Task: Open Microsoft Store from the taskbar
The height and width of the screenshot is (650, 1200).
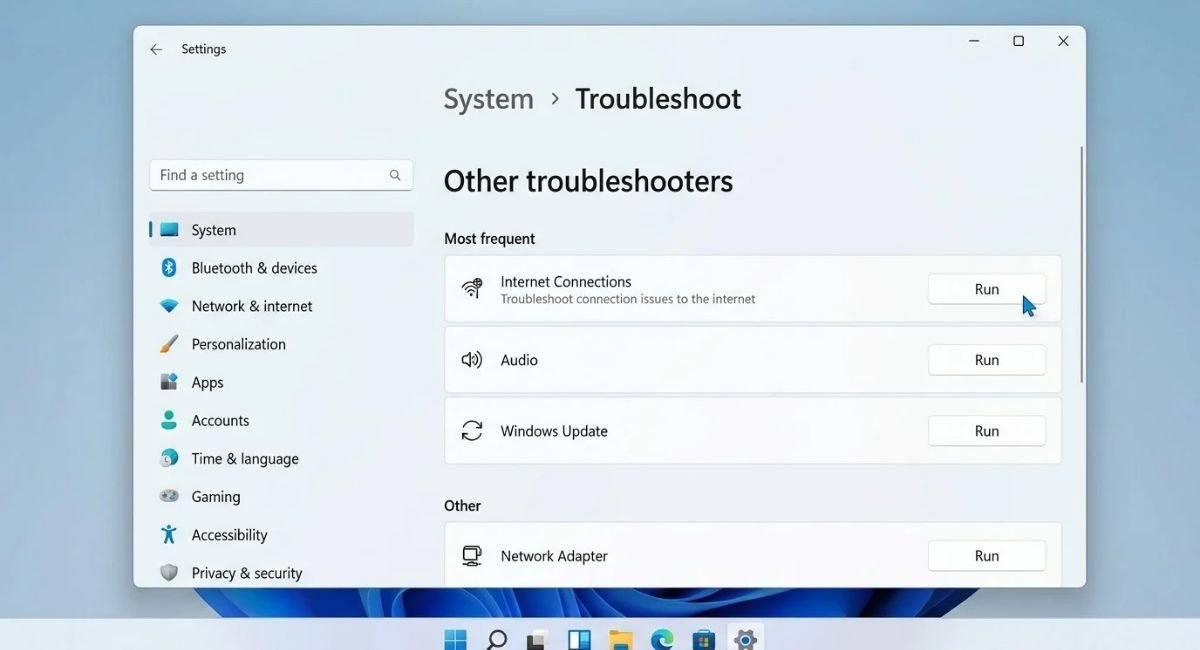Action: click(704, 640)
